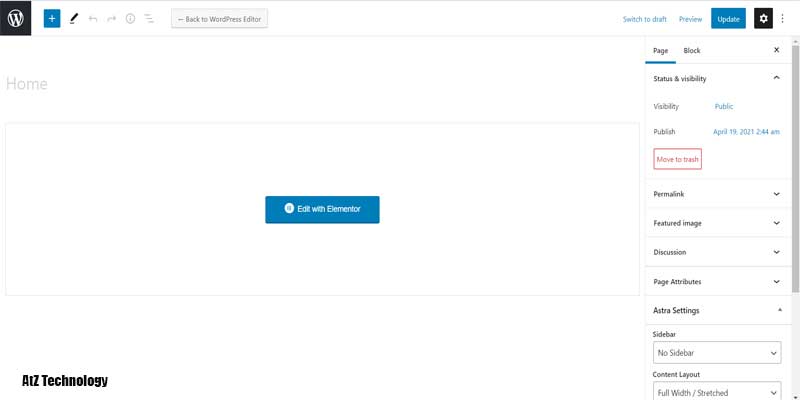Viewport: 800px width, 400px height.
Task: Click the Update button
Action: pyautogui.click(x=728, y=19)
